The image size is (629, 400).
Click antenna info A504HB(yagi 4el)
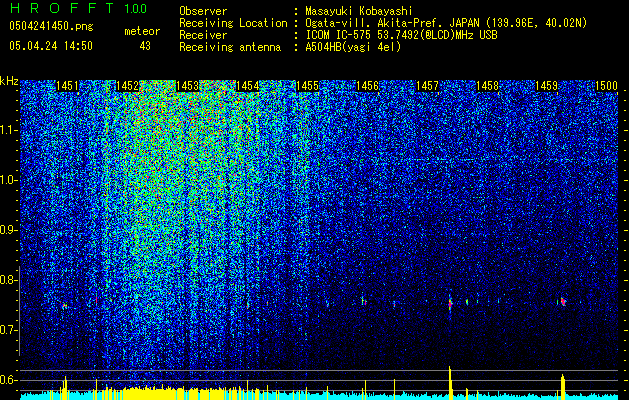353,47
